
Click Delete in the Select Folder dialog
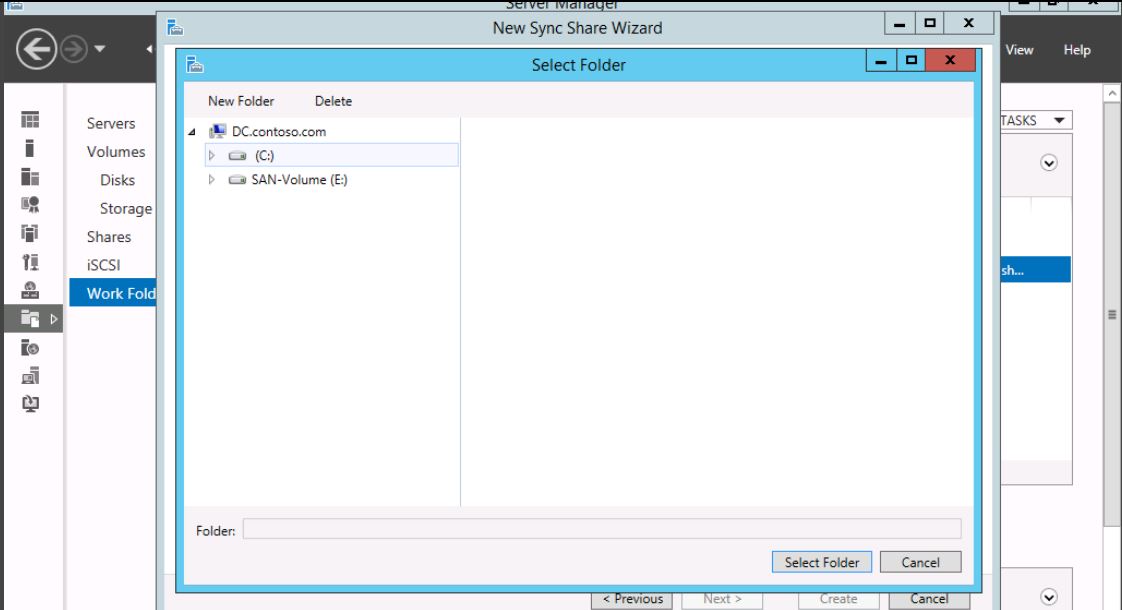click(x=333, y=101)
